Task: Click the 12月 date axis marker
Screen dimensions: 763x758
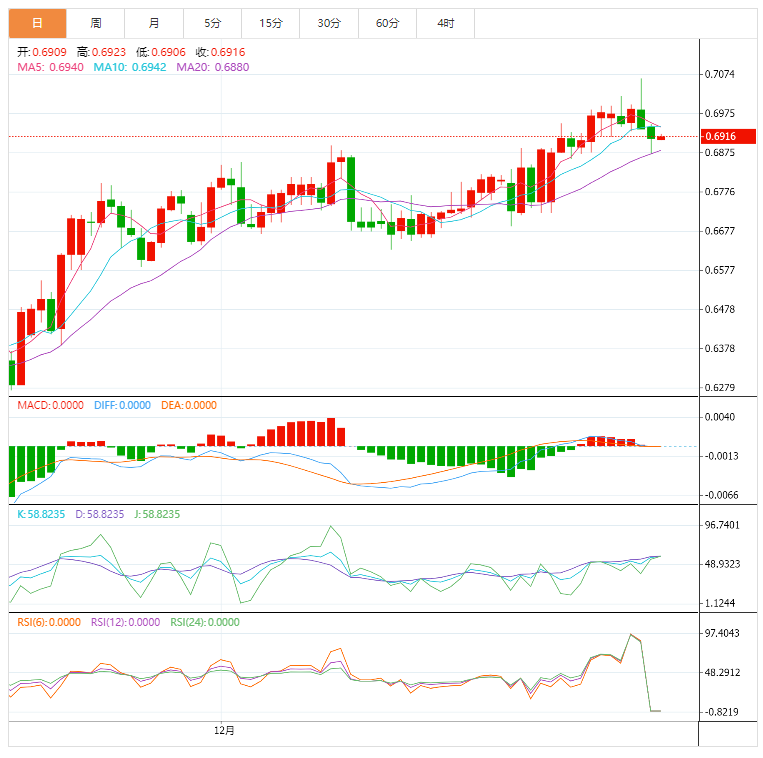Action: 225,730
